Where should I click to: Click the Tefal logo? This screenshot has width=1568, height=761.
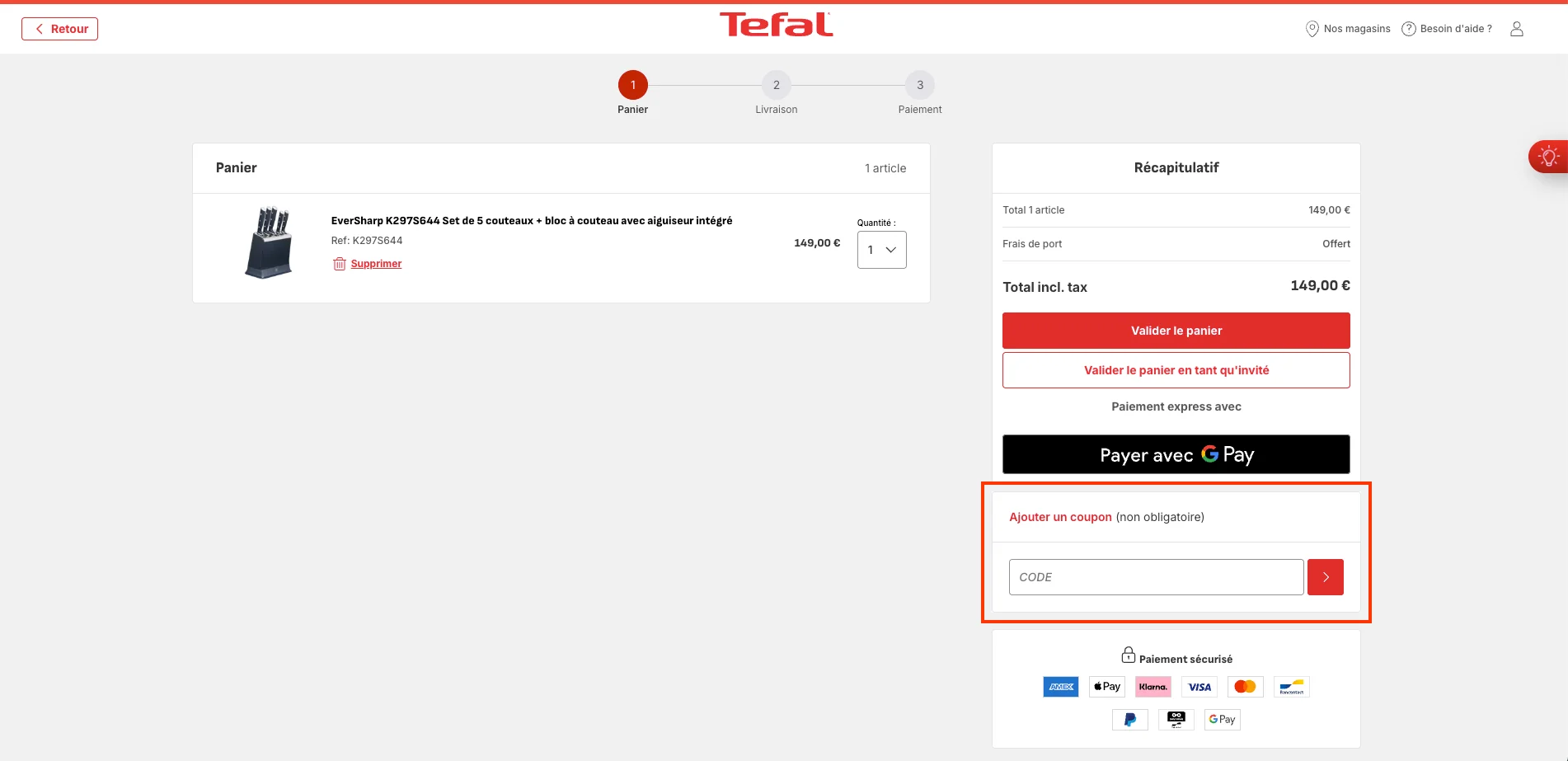[x=776, y=25]
